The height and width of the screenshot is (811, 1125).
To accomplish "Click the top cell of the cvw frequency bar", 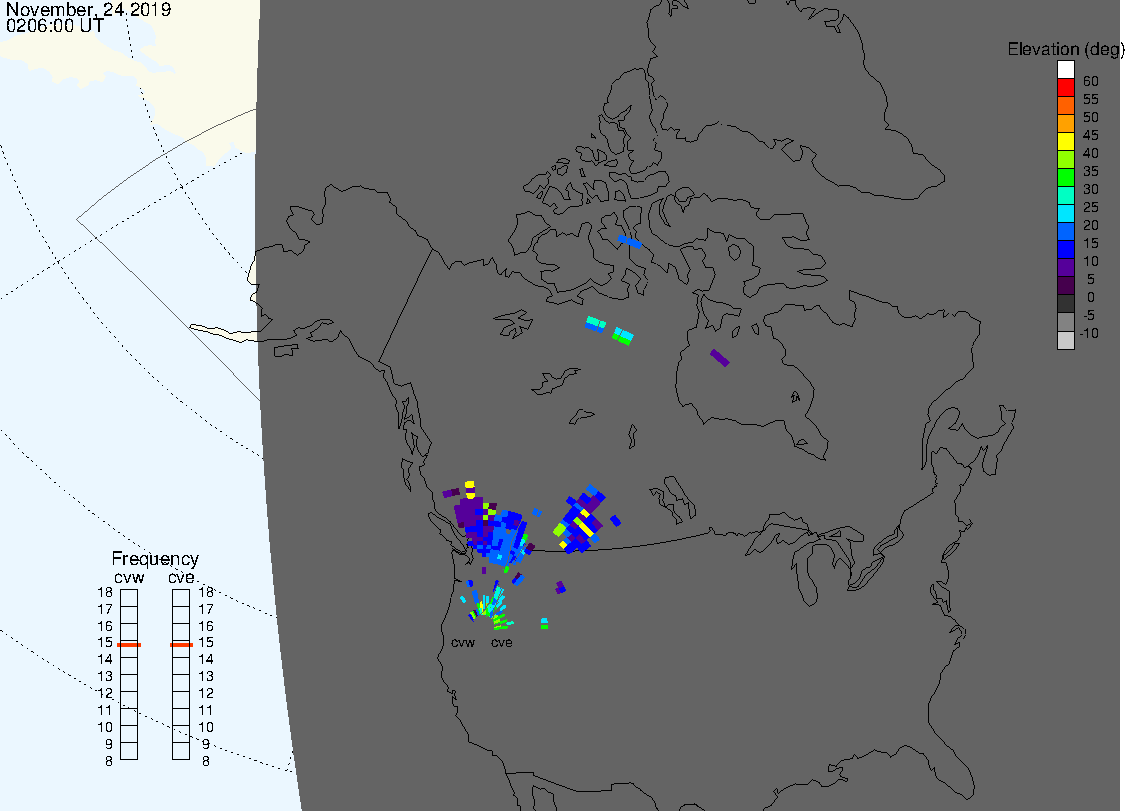I will [x=129, y=598].
